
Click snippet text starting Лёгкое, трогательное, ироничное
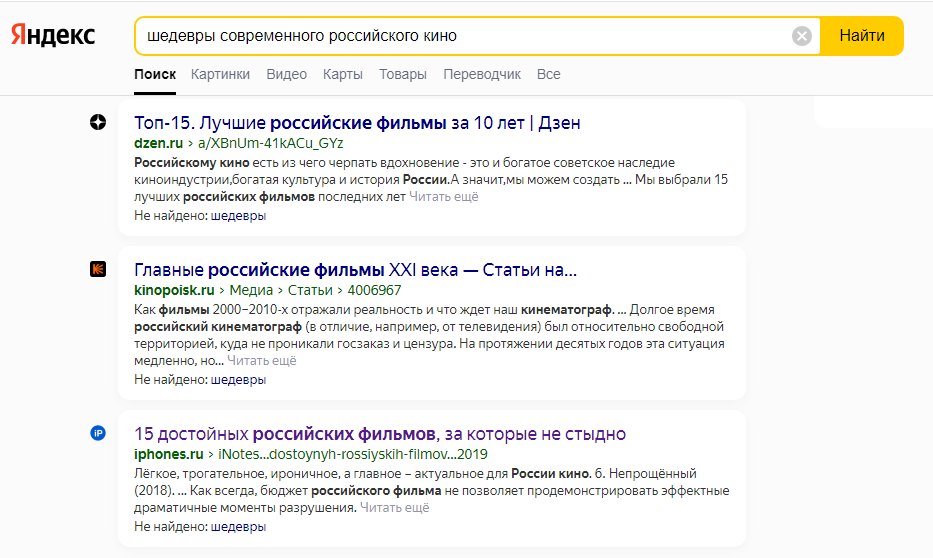pyautogui.click(x=431, y=491)
